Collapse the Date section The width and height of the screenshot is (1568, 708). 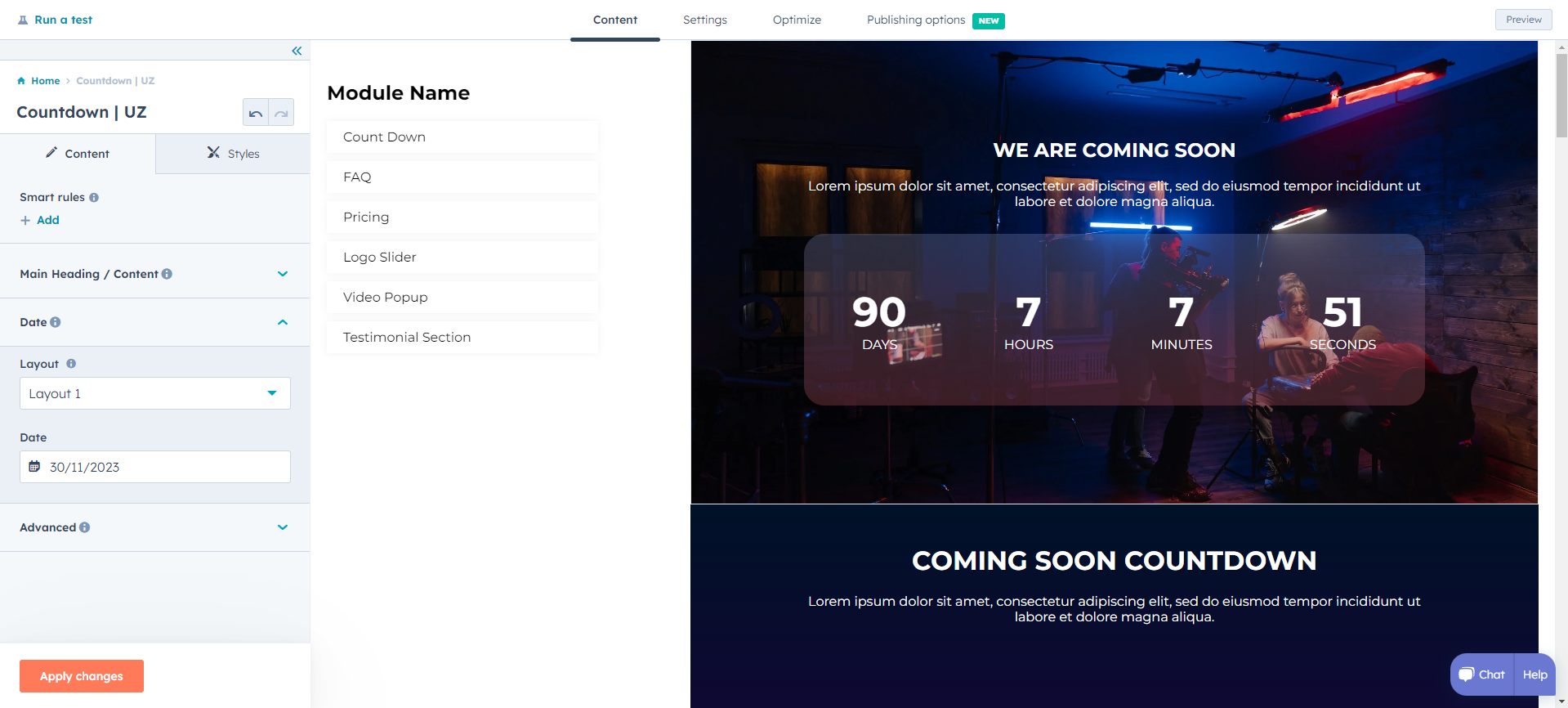click(x=283, y=322)
